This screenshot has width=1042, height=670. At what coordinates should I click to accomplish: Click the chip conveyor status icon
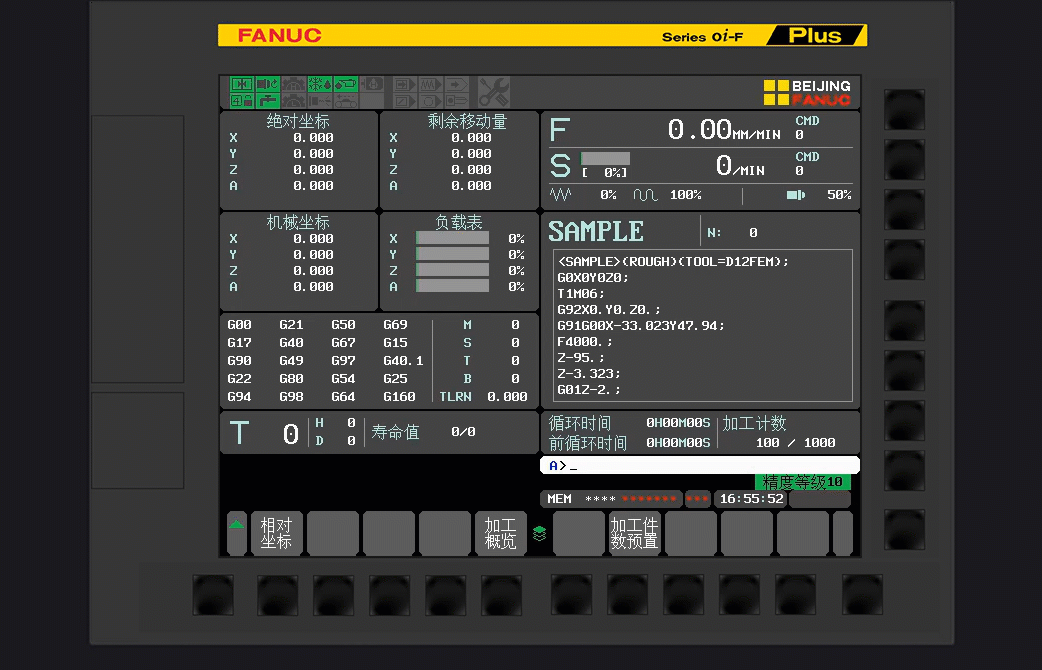point(346,101)
